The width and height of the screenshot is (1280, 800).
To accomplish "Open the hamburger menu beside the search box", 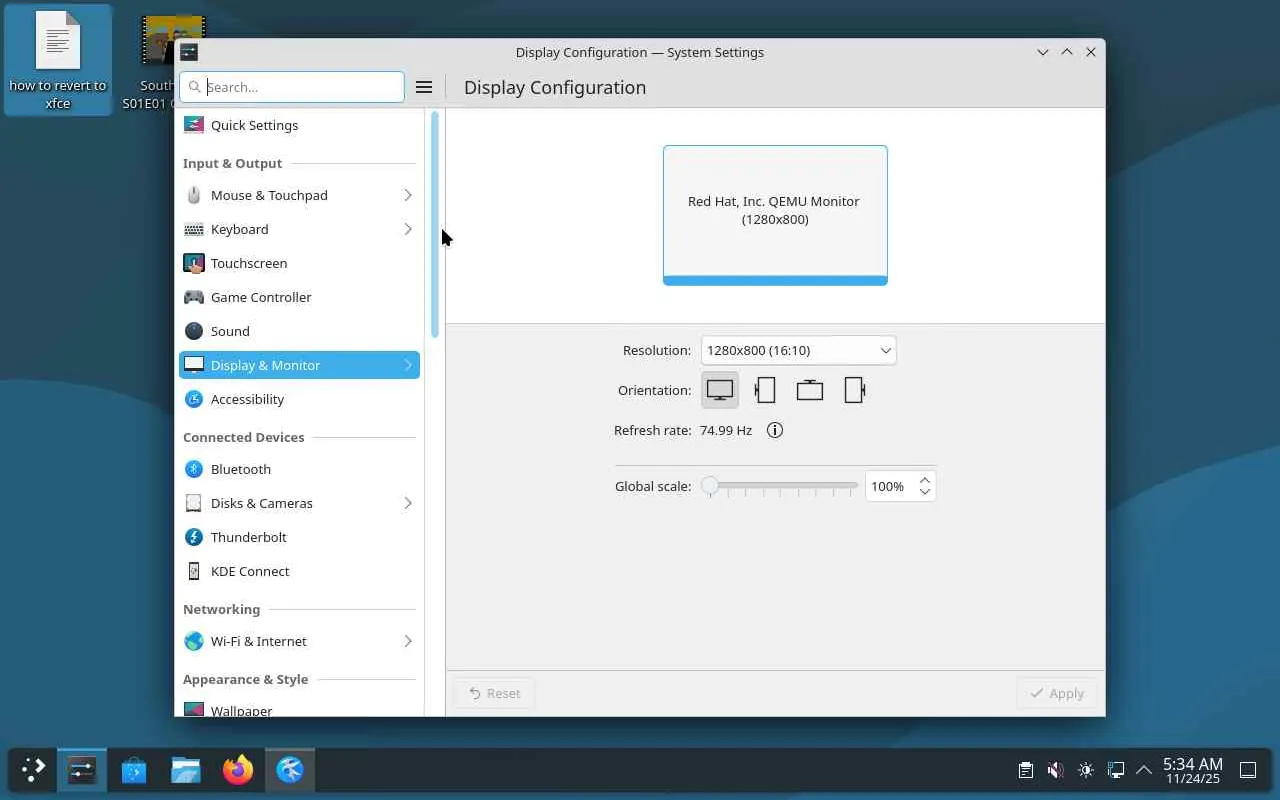I will [424, 87].
